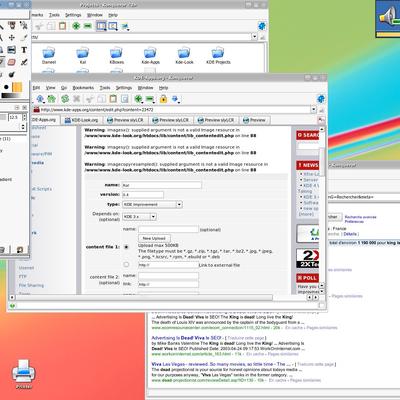Click the black-to-white gradient preview in GIMP toolbox

[x=11, y=96]
